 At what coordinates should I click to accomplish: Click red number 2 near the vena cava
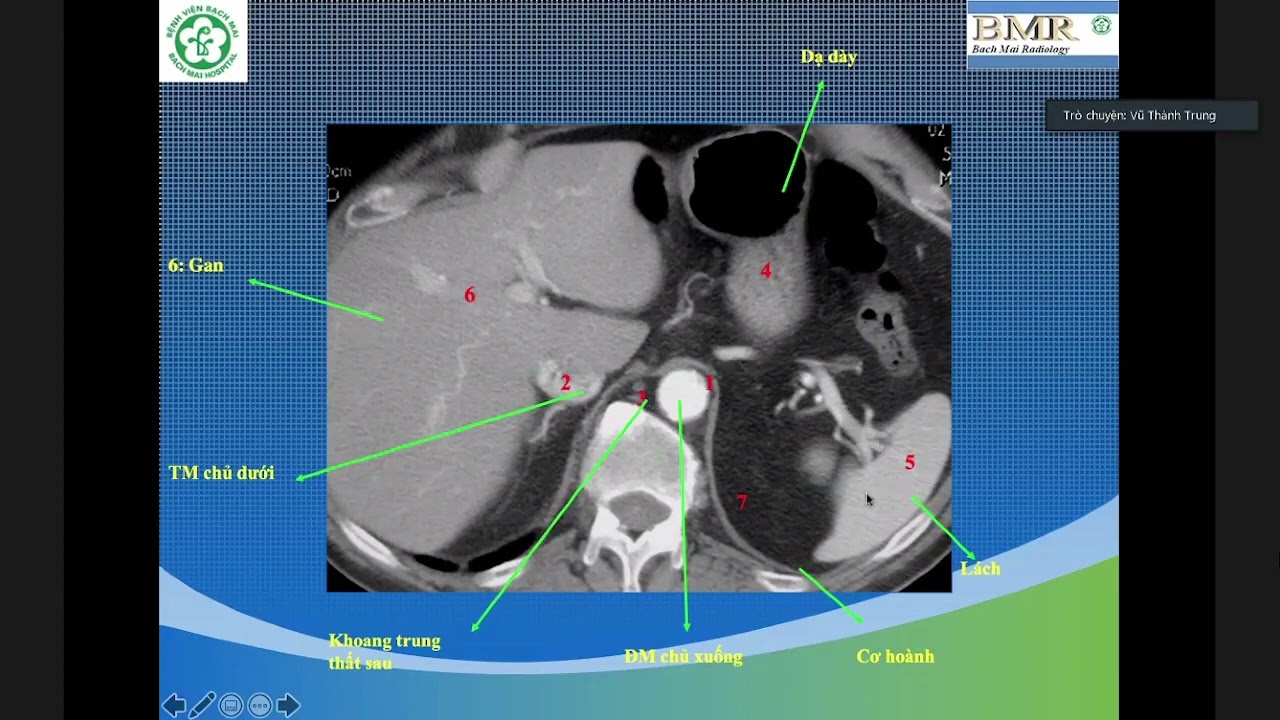565,383
